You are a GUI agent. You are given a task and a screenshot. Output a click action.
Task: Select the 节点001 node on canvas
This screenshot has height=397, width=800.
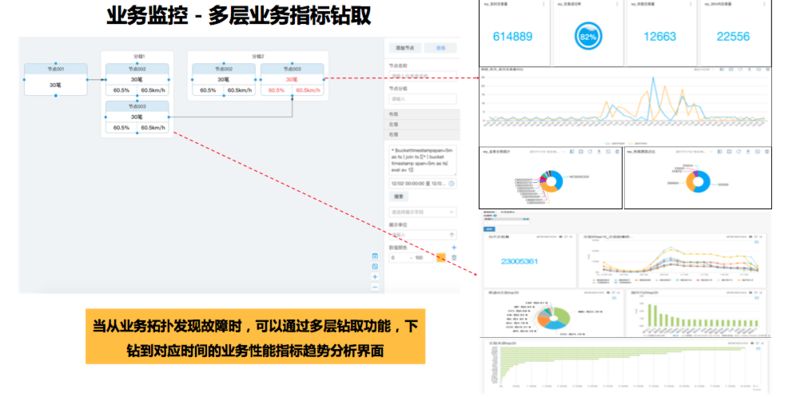pyautogui.click(x=56, y=79)
